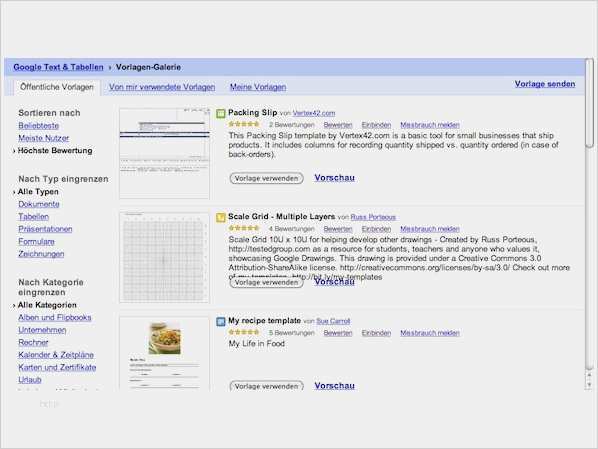Screen dimensions: 598x449
Task: Open the Packing Slip thumbnail preview
Action: pos(164,153)
